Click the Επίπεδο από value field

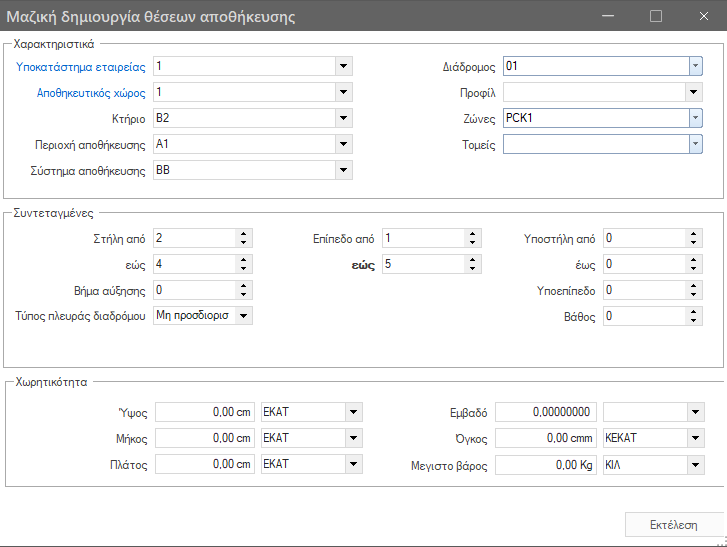click(423, 238)
